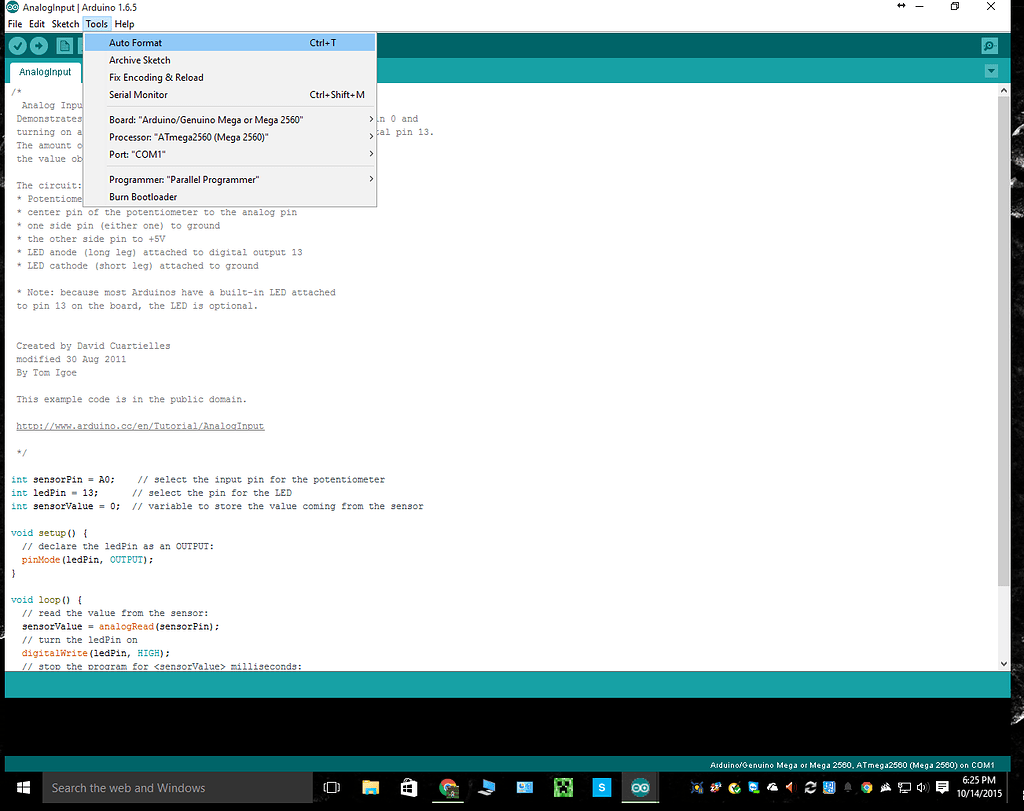The image size is (1024, 811).
Task: Choose Archive Sketch menu entry
Action: click(230, 60)
